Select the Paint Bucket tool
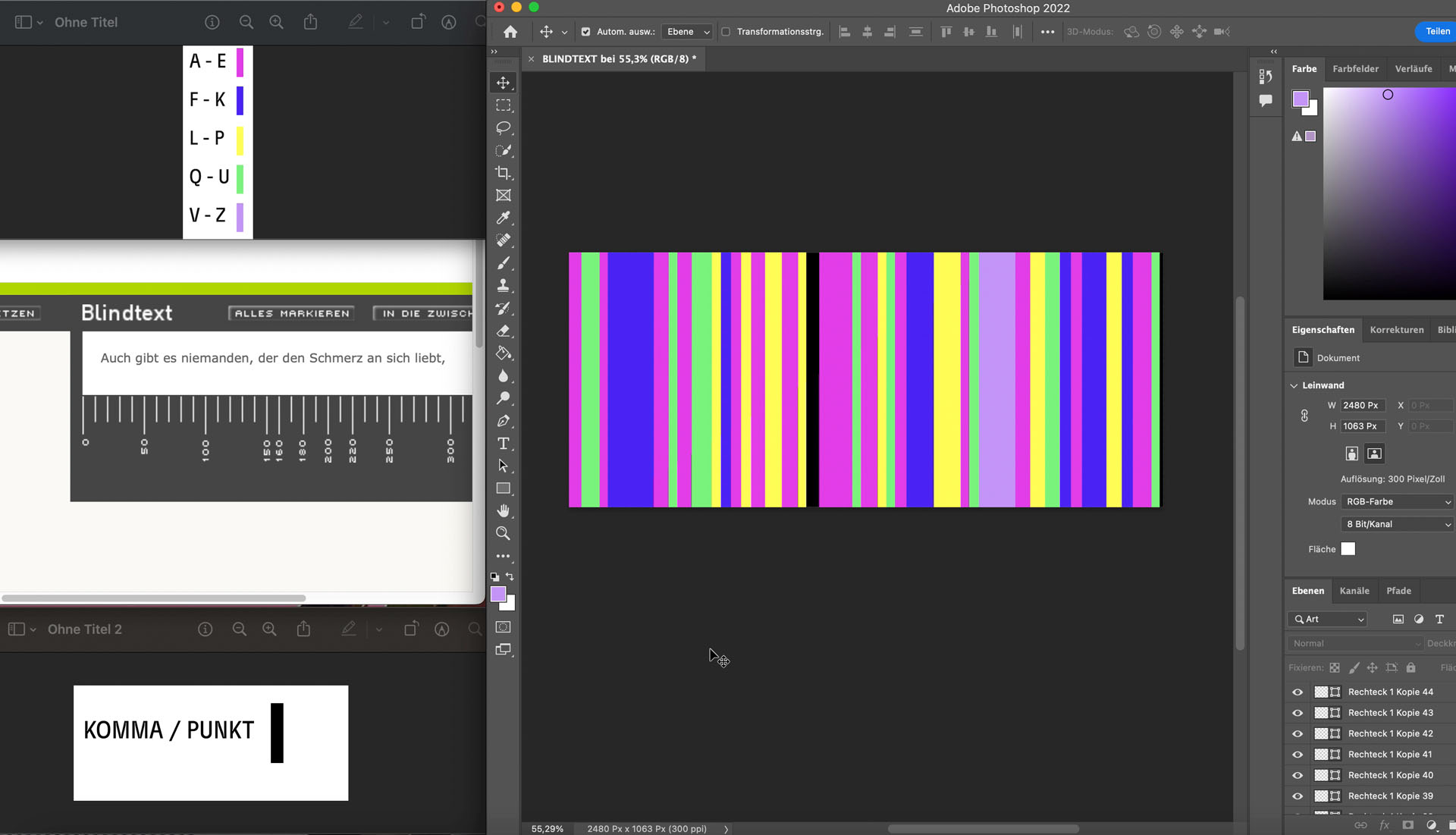Screen dimensions: 1456x835 [x=503, y=353]
